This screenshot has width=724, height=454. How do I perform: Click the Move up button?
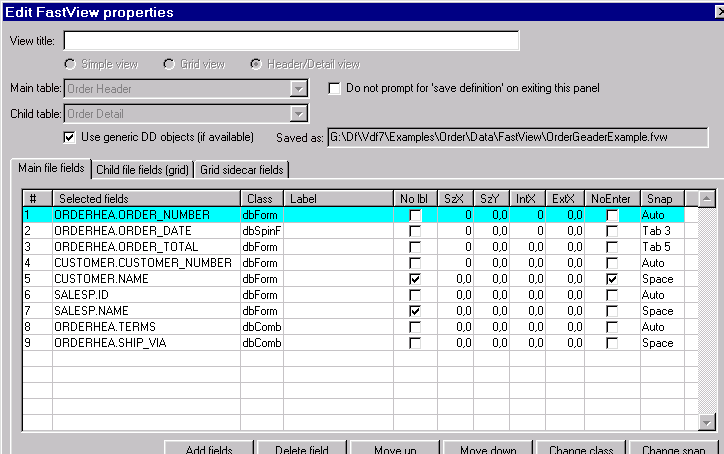click(x=395, y=449)
